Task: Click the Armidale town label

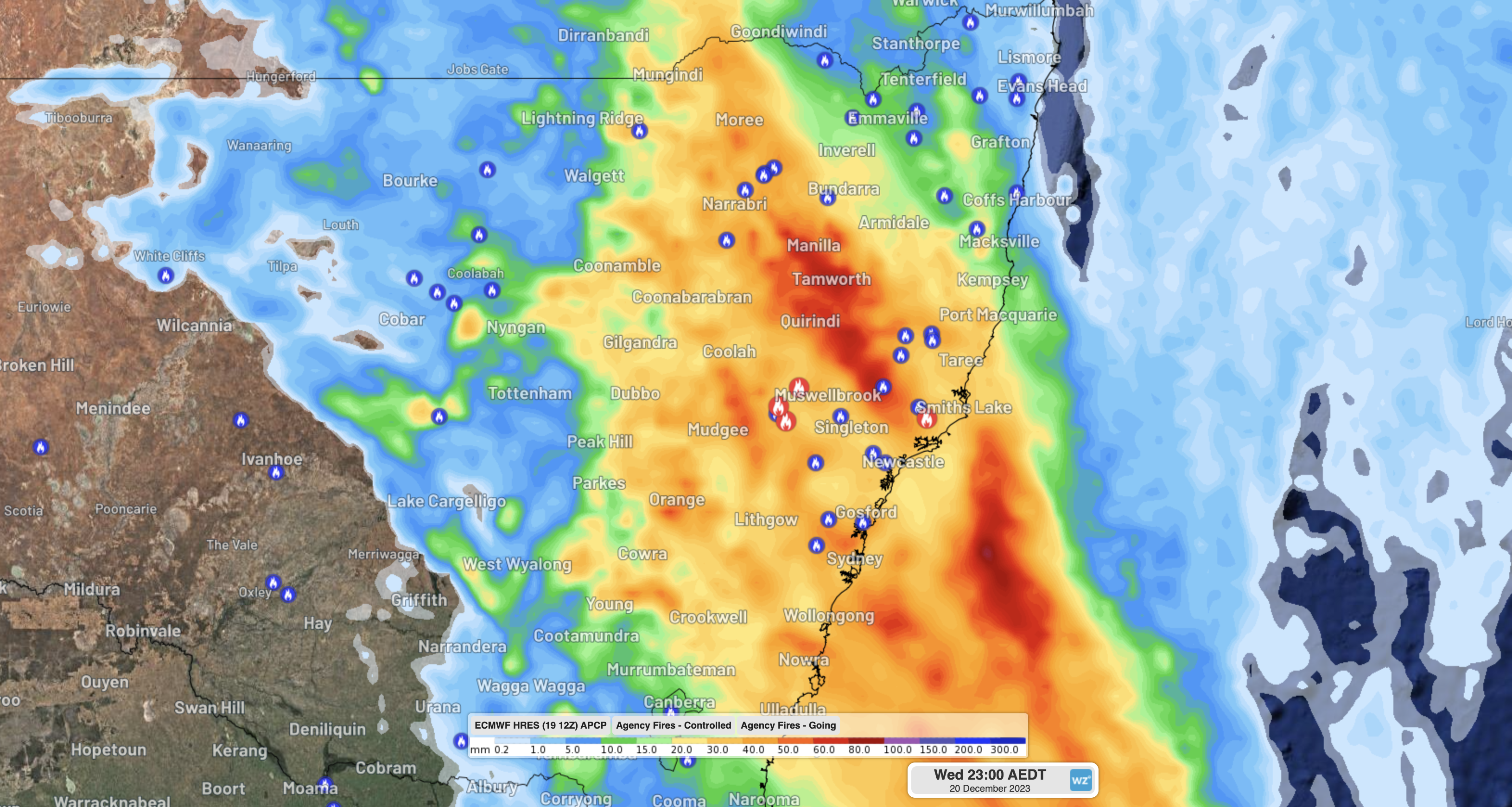Action: point(893,223)
